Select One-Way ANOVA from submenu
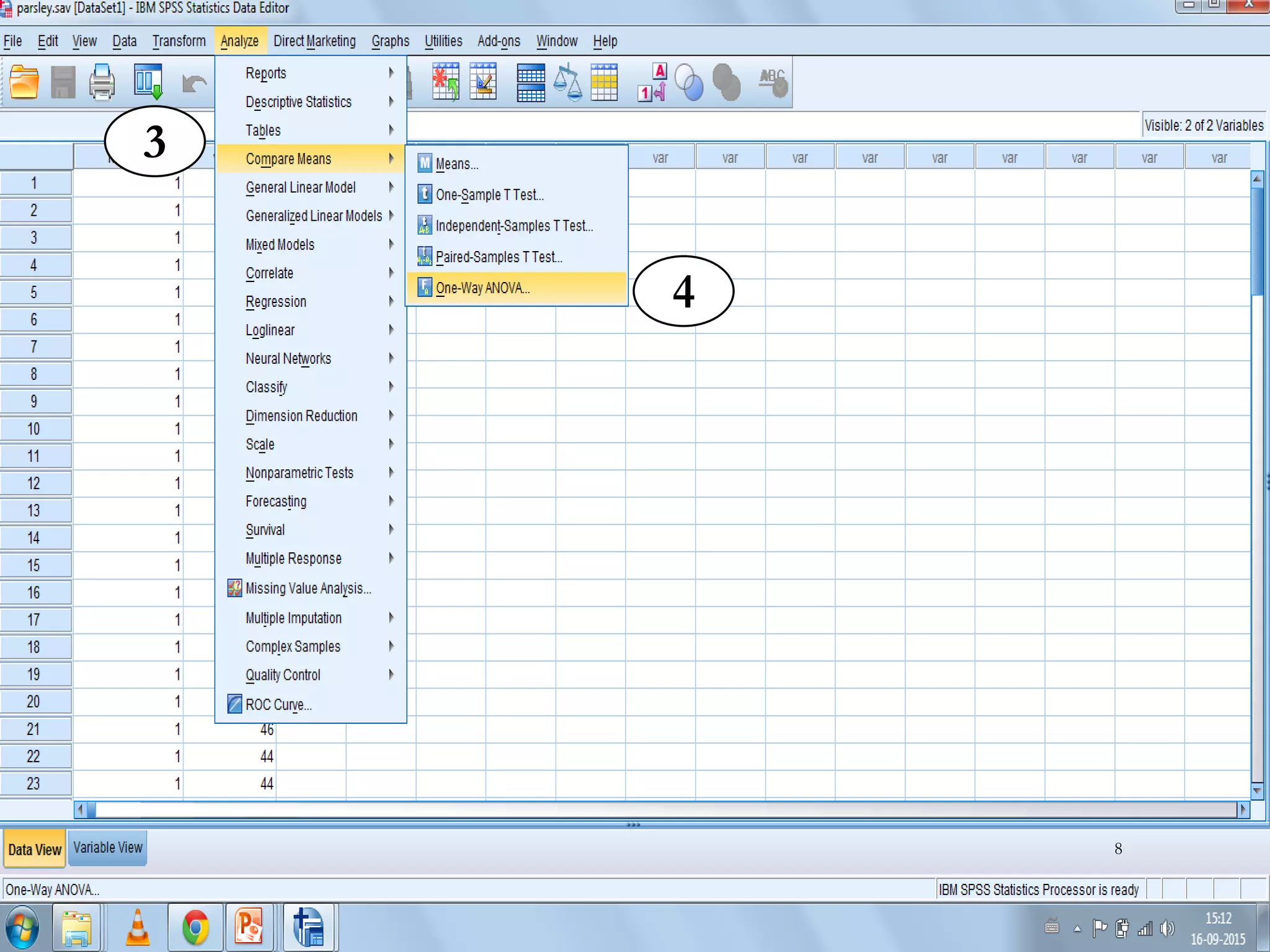The width and height of the screenshot is (1270, 952). coord(482,288)
